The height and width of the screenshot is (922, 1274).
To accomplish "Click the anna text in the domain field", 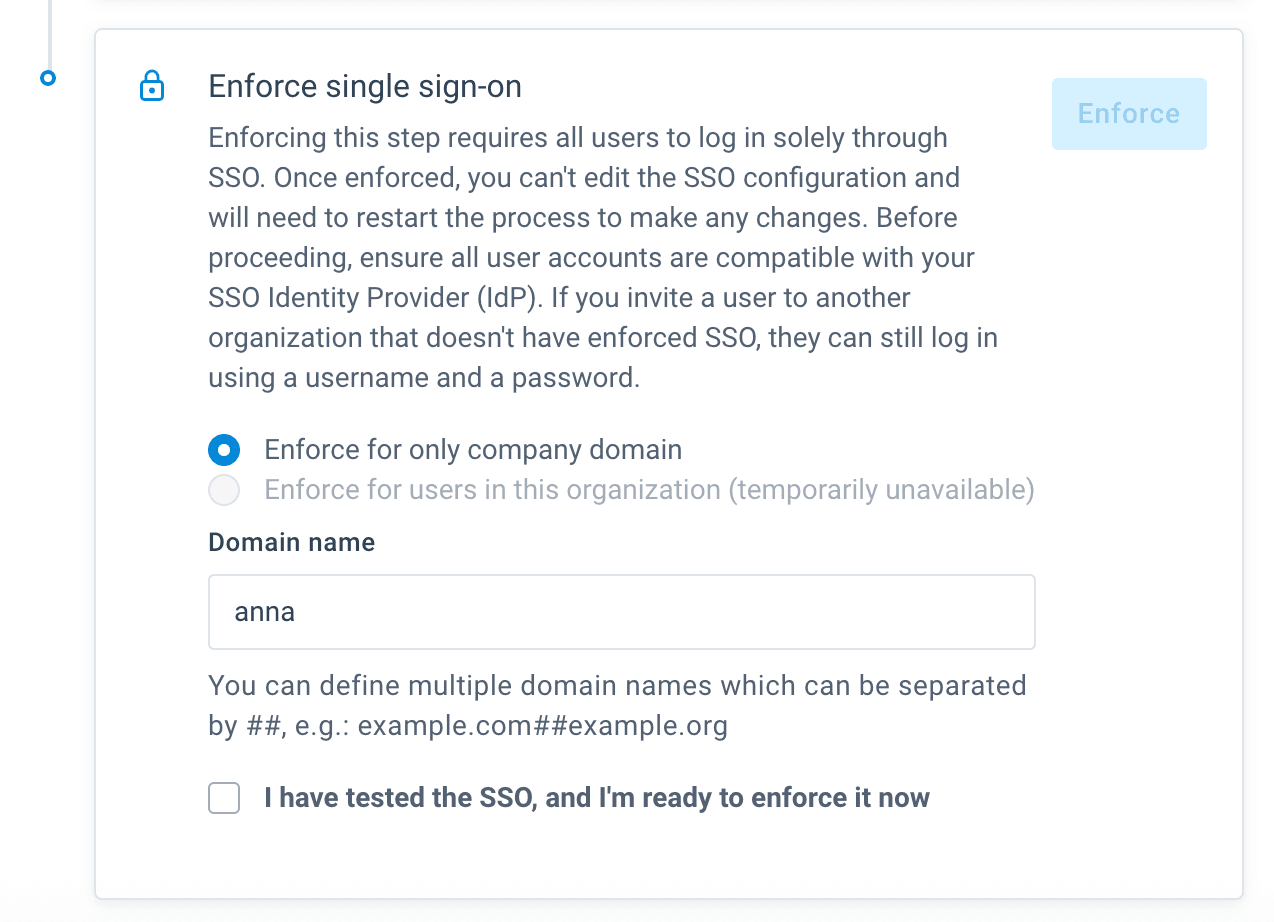I will point(264,612).
